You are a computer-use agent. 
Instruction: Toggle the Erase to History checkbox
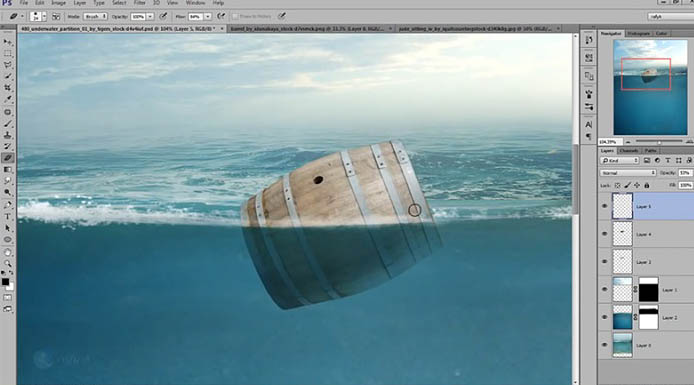coord(235,17)
